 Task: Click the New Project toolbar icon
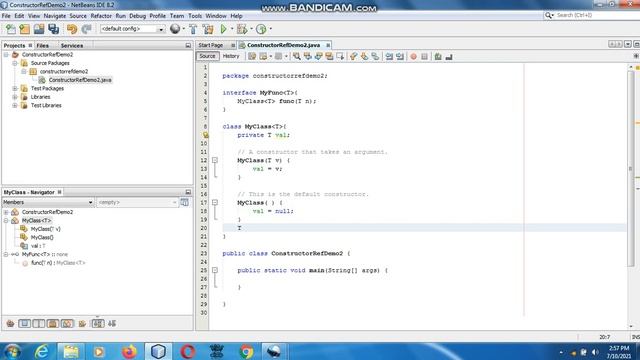pos(24,29)
